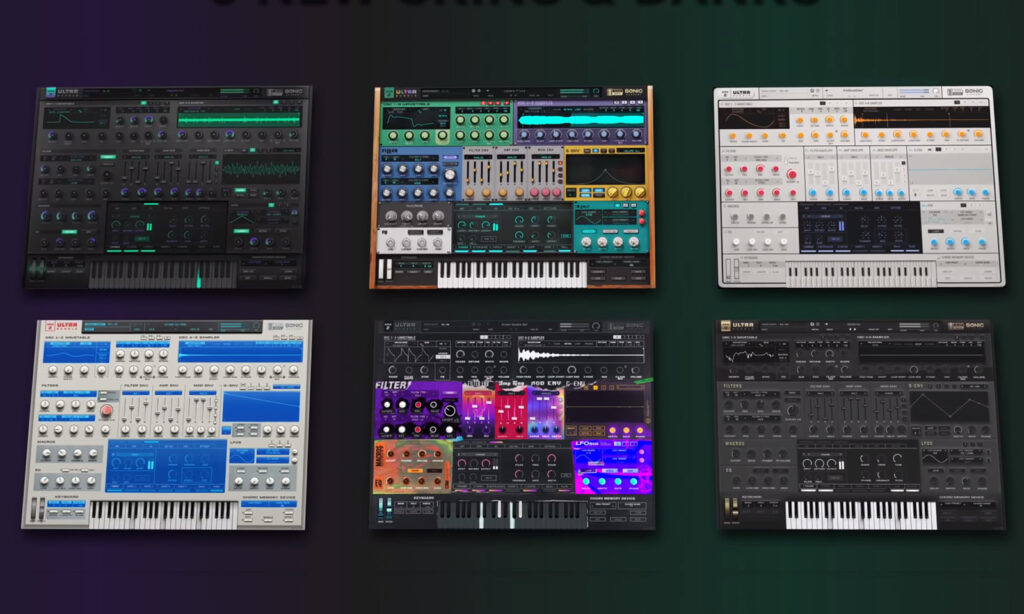The height and width of the screenshot is (614, 1024).
Task: Click the Sonic logo on the white skin
Action: point(975,93)
